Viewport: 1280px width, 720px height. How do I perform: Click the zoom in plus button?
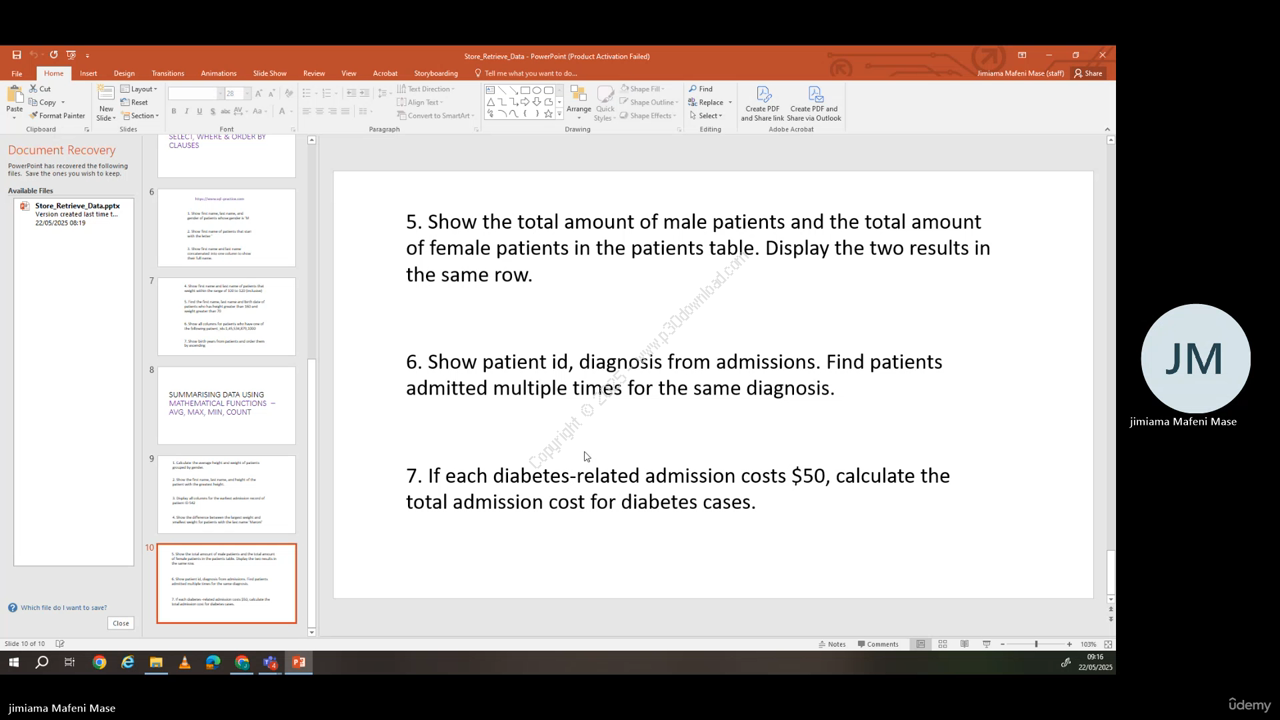tap(1069, 644)
